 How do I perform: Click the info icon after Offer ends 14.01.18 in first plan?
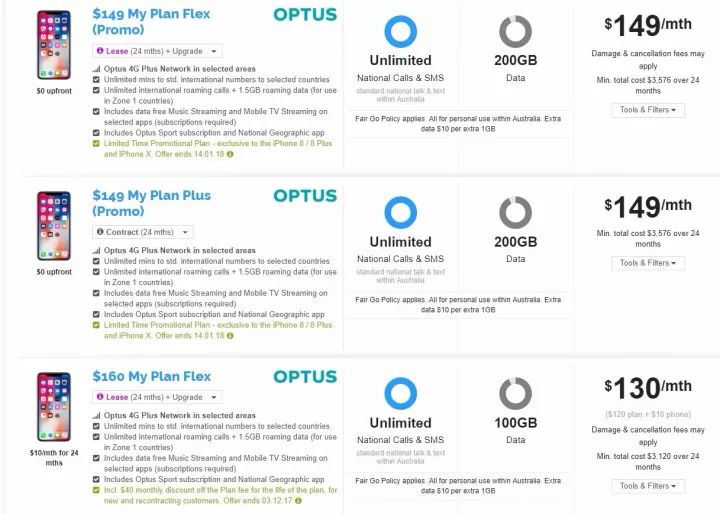point(230,154)
